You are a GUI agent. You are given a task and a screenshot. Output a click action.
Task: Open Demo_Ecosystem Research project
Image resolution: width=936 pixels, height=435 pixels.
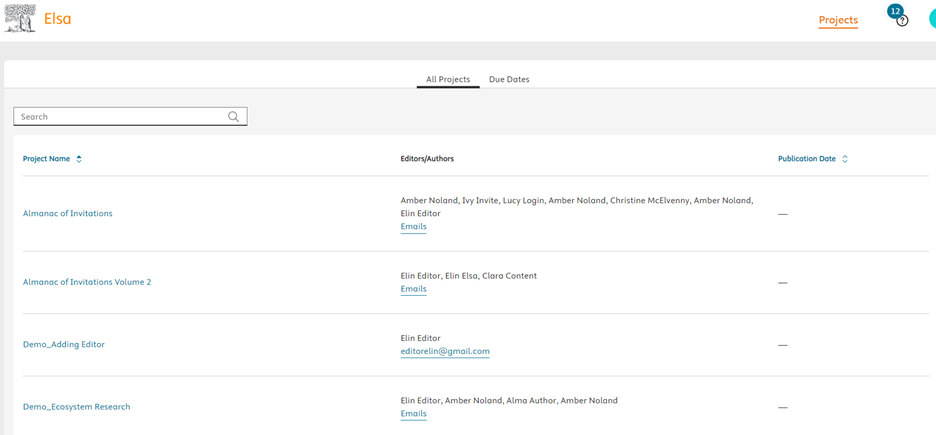point(77,407)
